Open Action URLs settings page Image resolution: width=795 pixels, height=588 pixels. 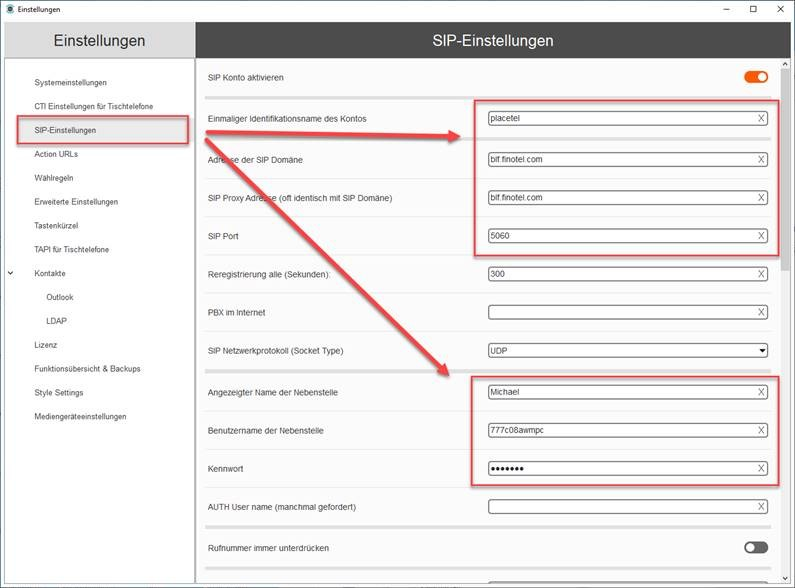[x=56, y=154]
